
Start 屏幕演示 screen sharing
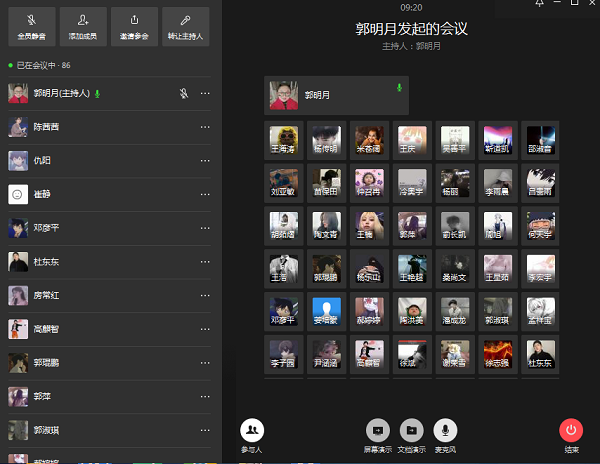point(378,431)
